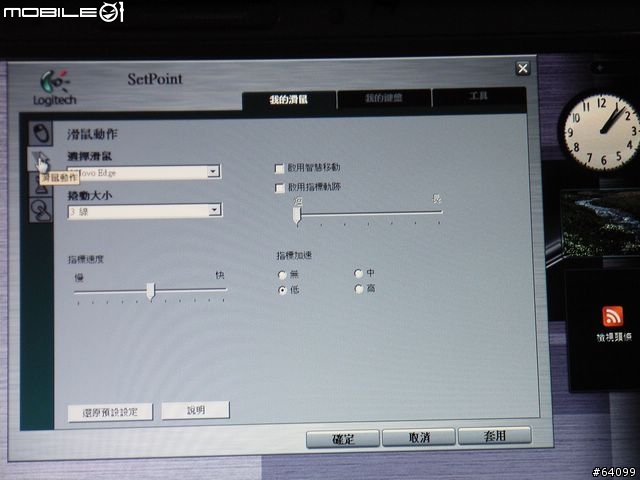Select the 中 pointer acceleration option
640x480 pixels.
pyautogui.click(x=358, y=273)
